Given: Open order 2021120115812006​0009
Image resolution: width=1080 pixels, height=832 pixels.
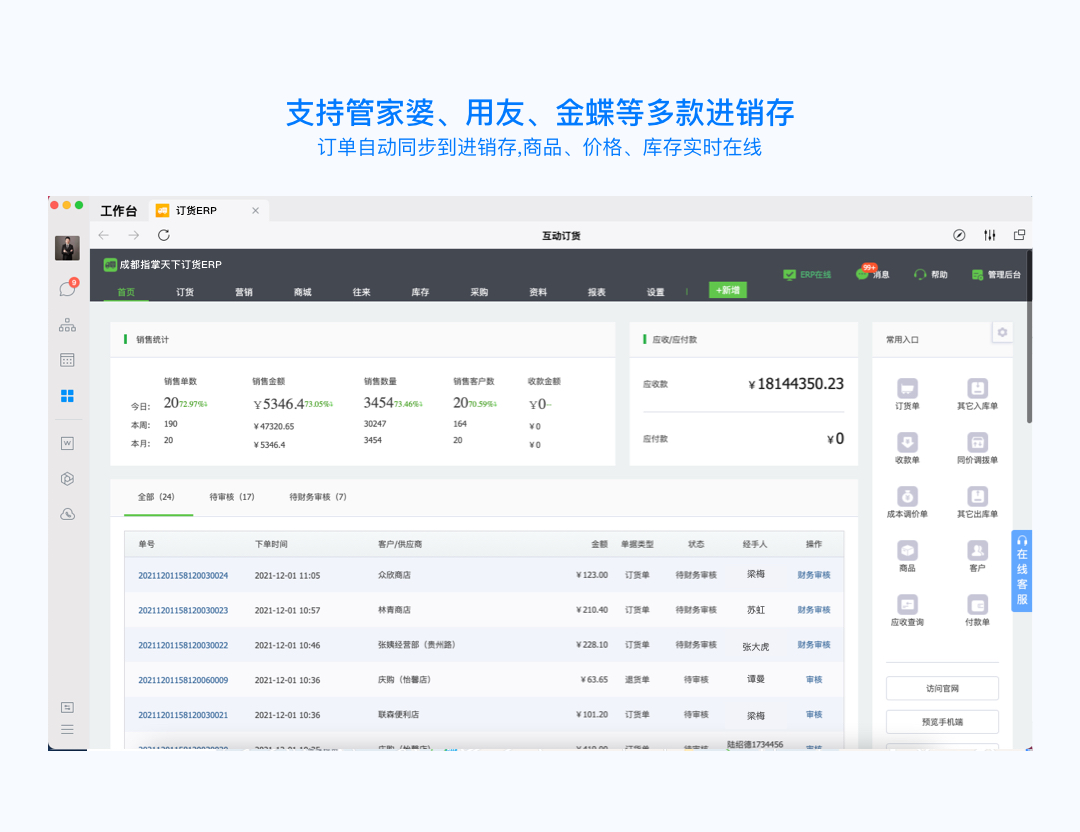Looking at the screenshot, I should click(x=183, y=680).
